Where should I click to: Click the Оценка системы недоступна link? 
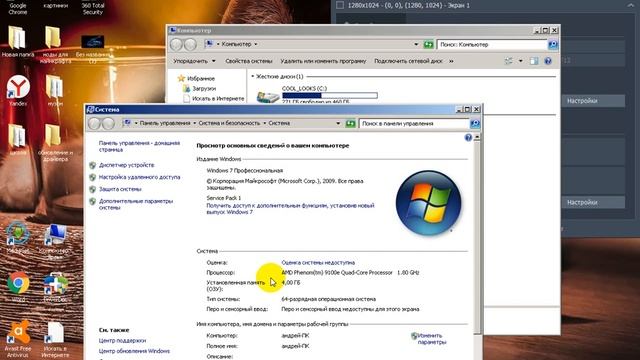(318, 263)
